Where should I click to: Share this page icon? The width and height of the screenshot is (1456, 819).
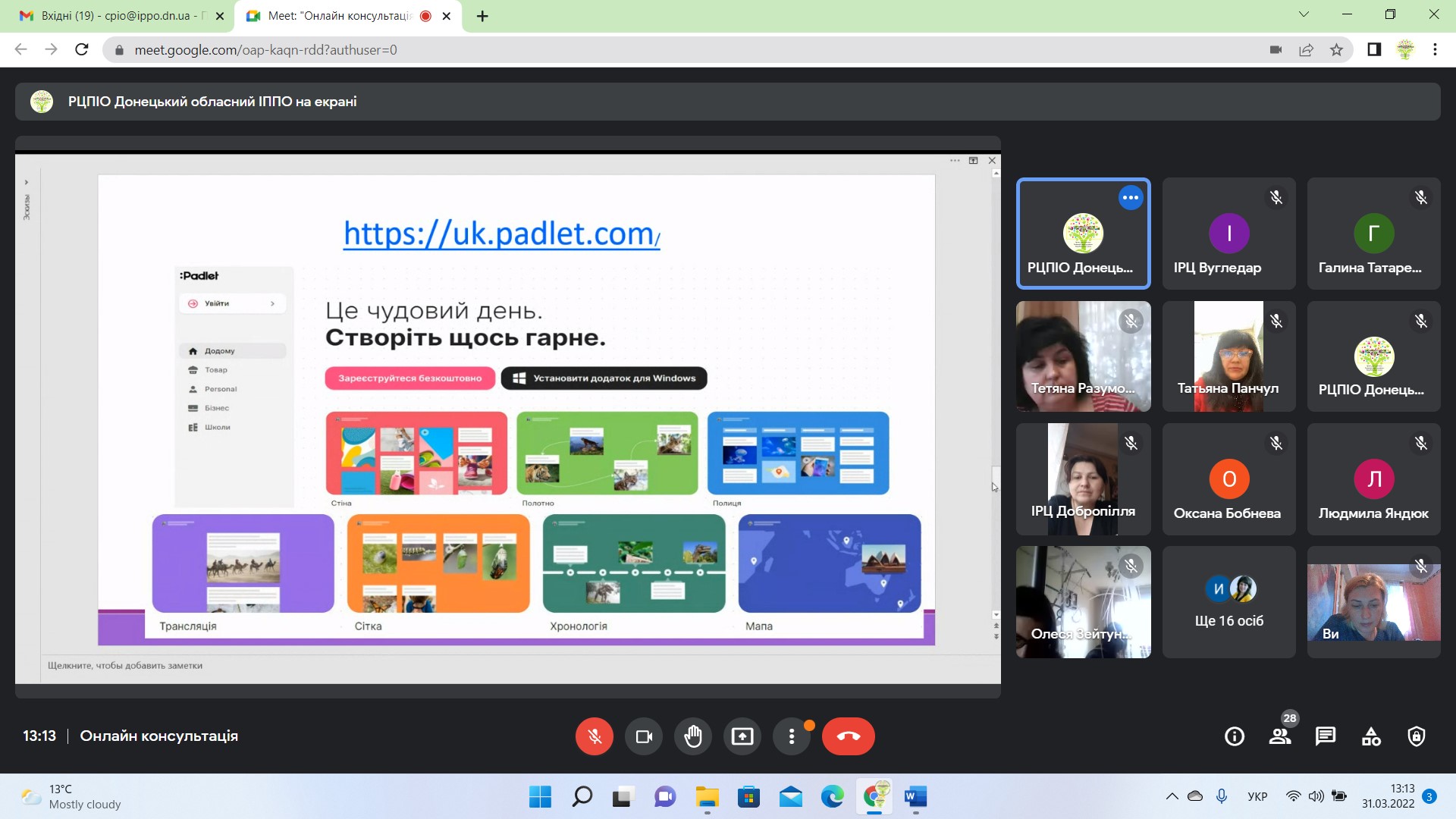pyautogui.click(x=1306, y=50)
